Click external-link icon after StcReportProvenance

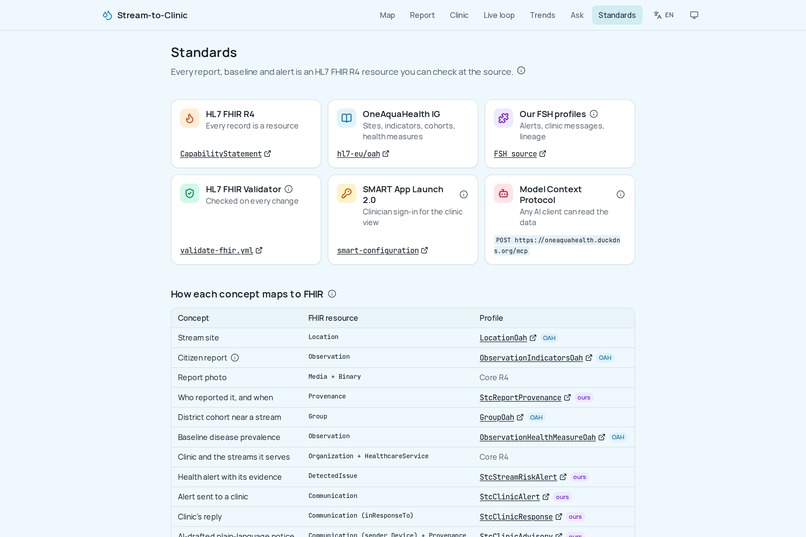(x=567, y=397)
